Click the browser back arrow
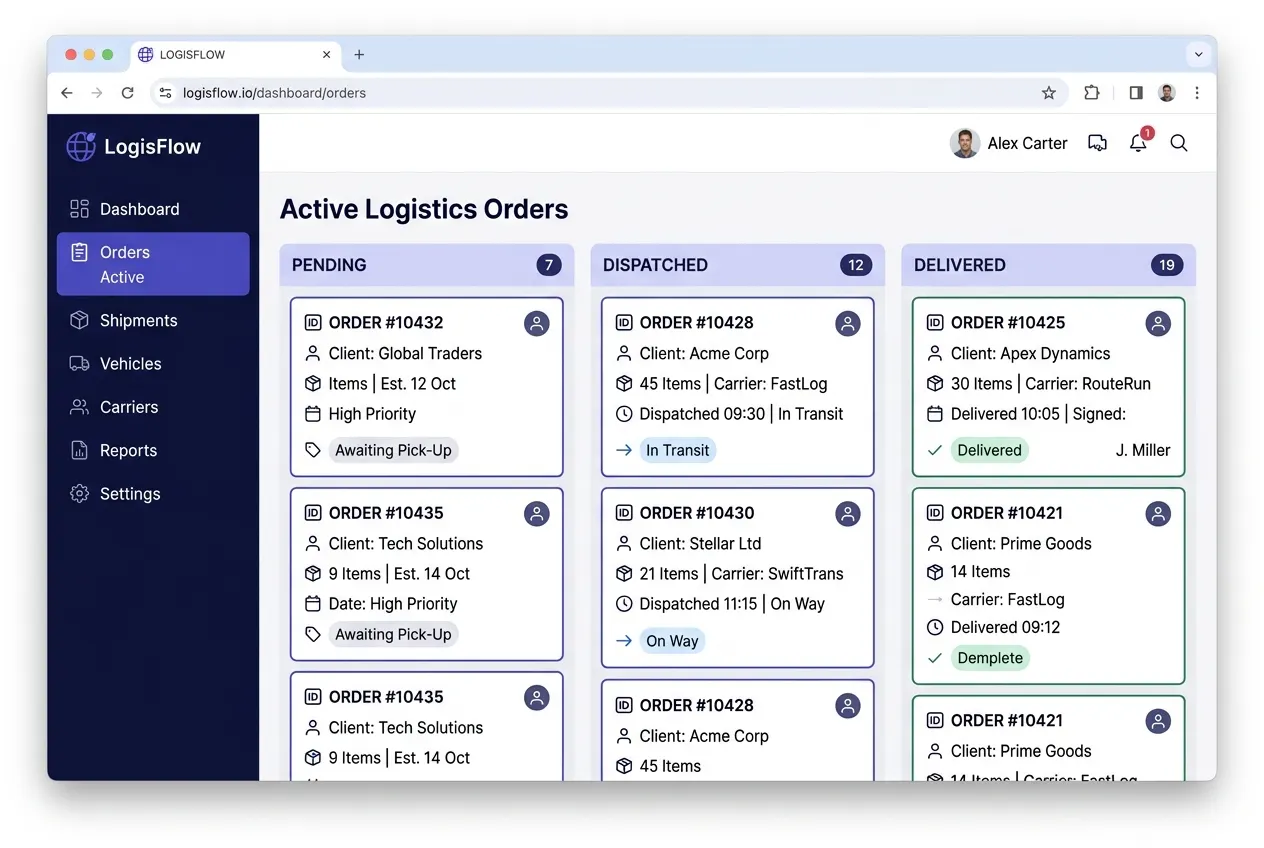This screenshot has width=1264, height=848. click(67, 93)
